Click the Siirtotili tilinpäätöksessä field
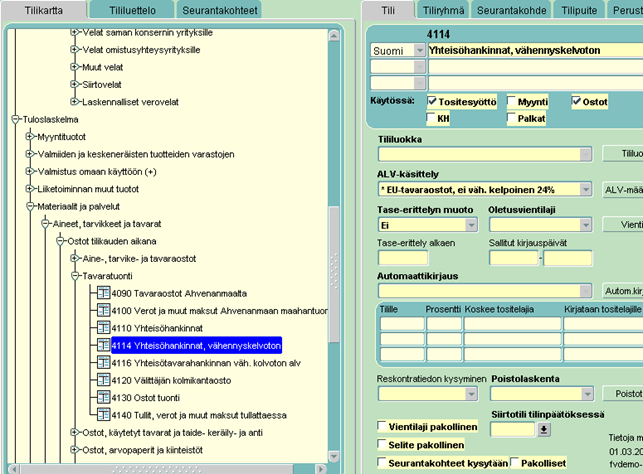643x474 pixels. click(513, 429)
